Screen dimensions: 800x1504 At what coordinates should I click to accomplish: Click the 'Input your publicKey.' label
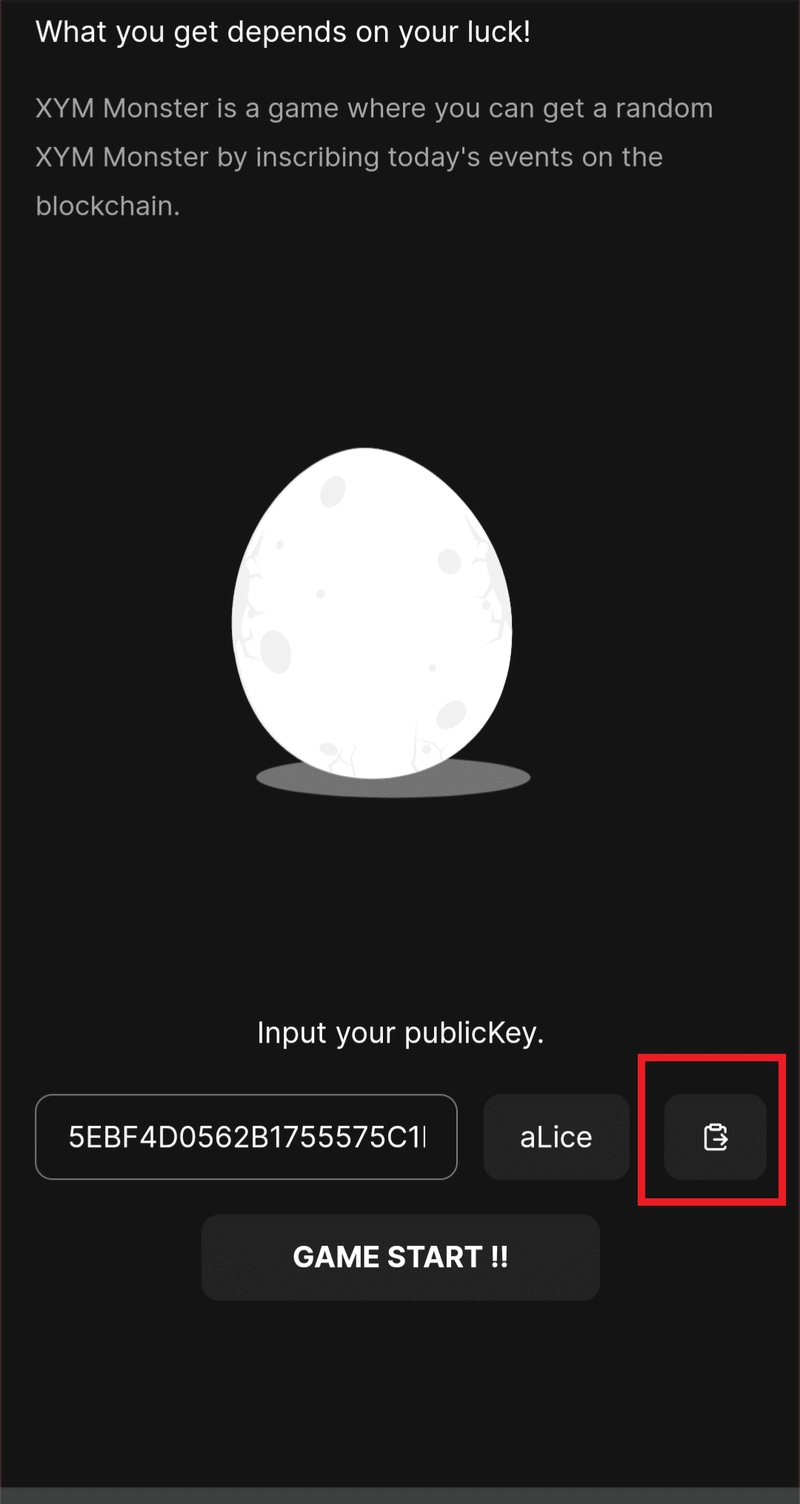point(400,1033)
